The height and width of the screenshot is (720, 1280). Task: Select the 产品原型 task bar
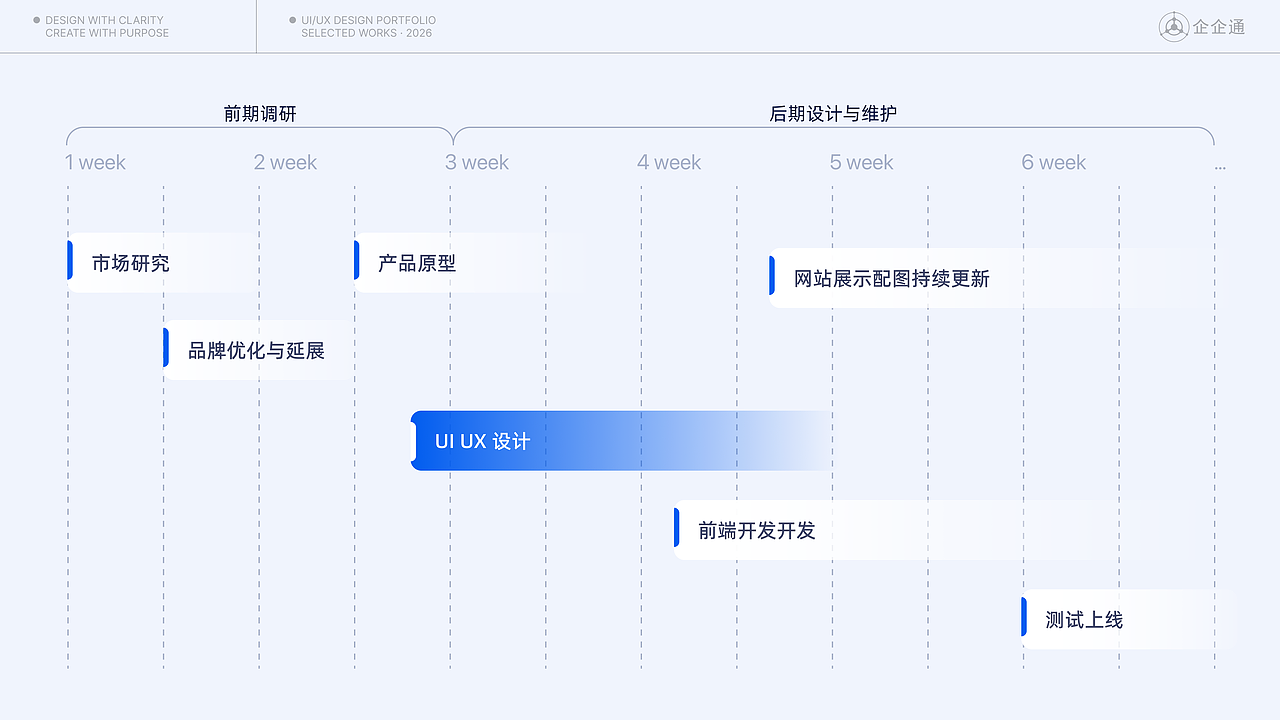tap(470, 263)
